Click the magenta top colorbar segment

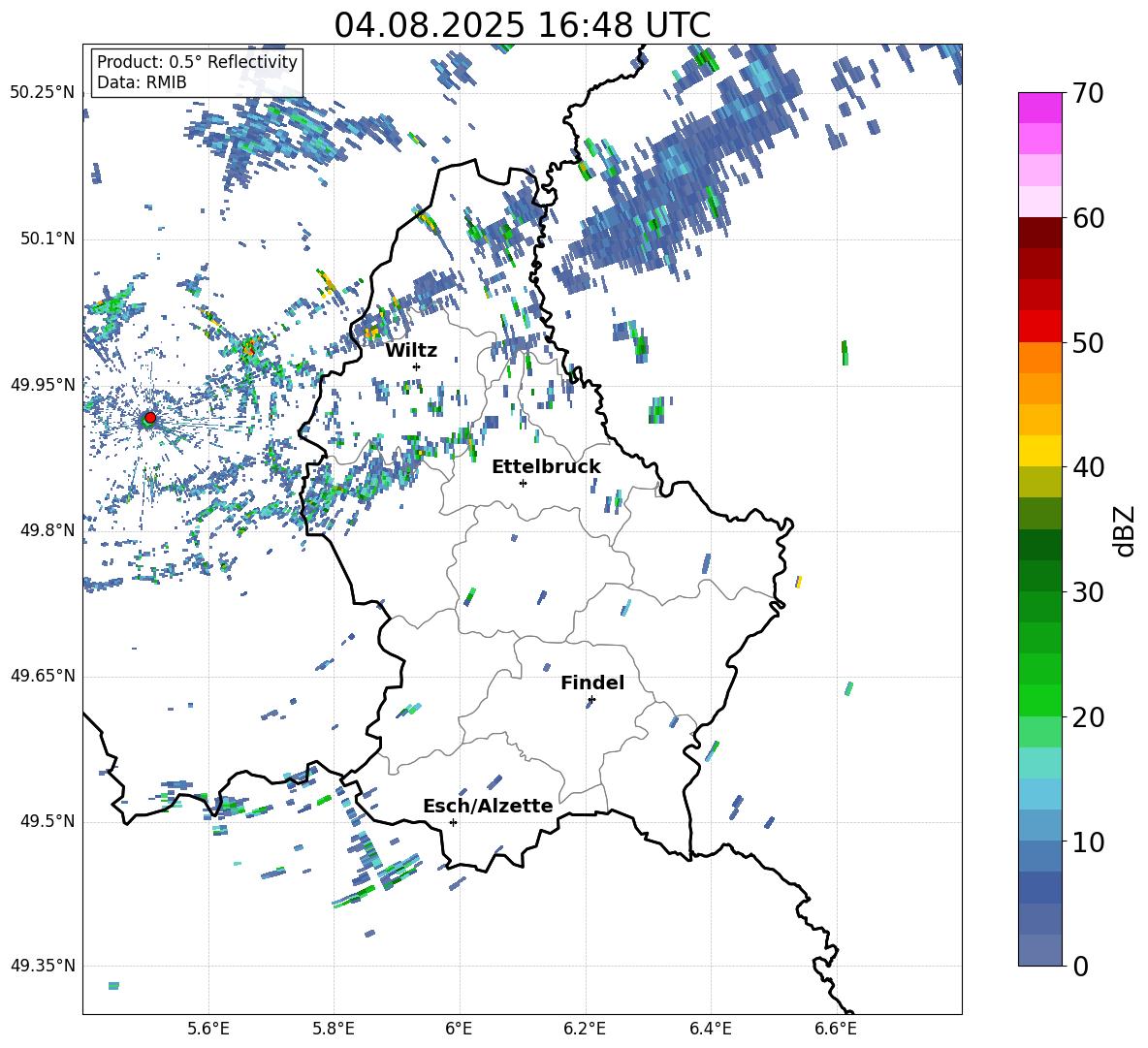1039,108
